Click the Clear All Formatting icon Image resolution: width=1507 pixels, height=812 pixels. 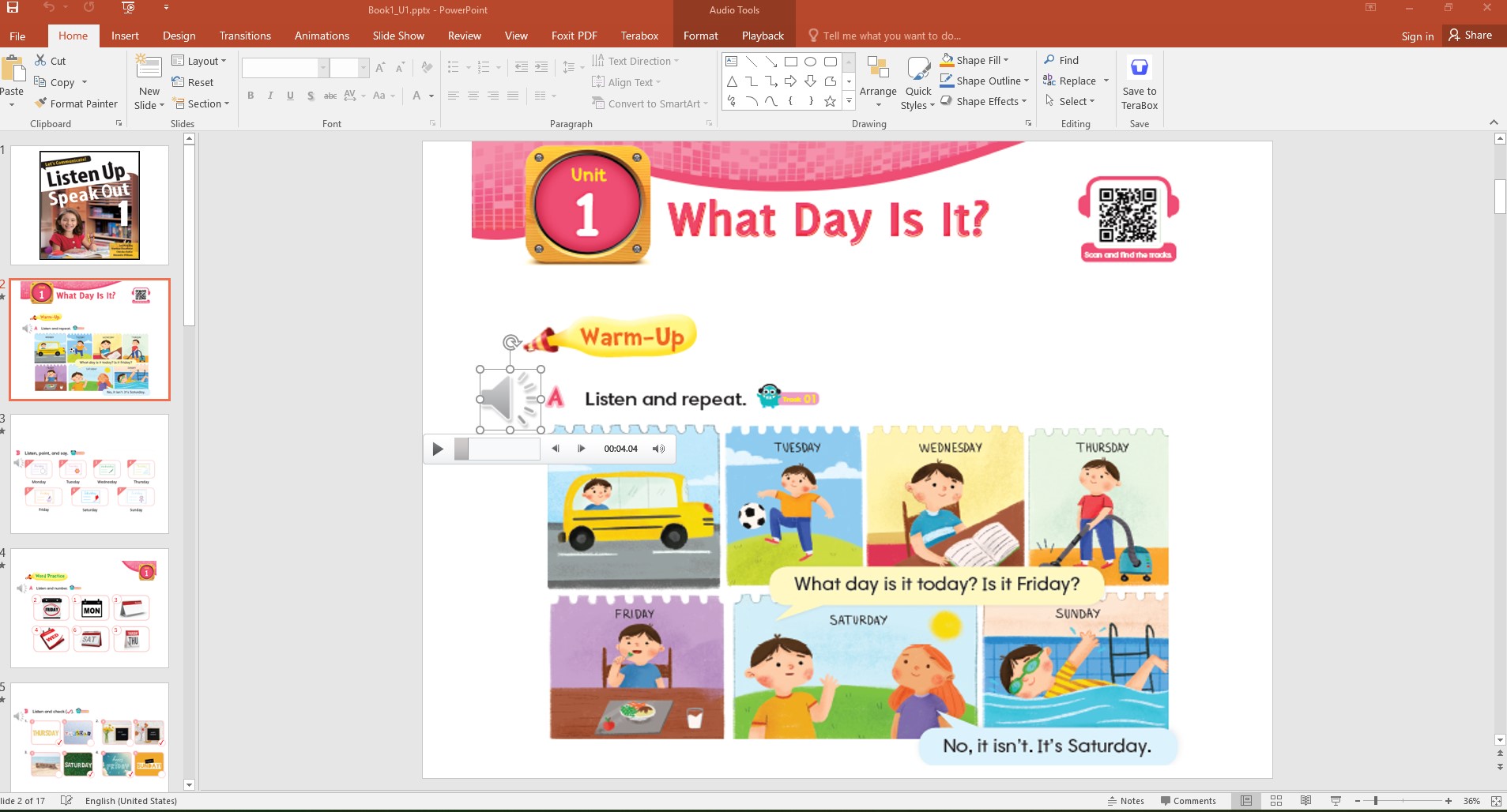pos(425,68)
